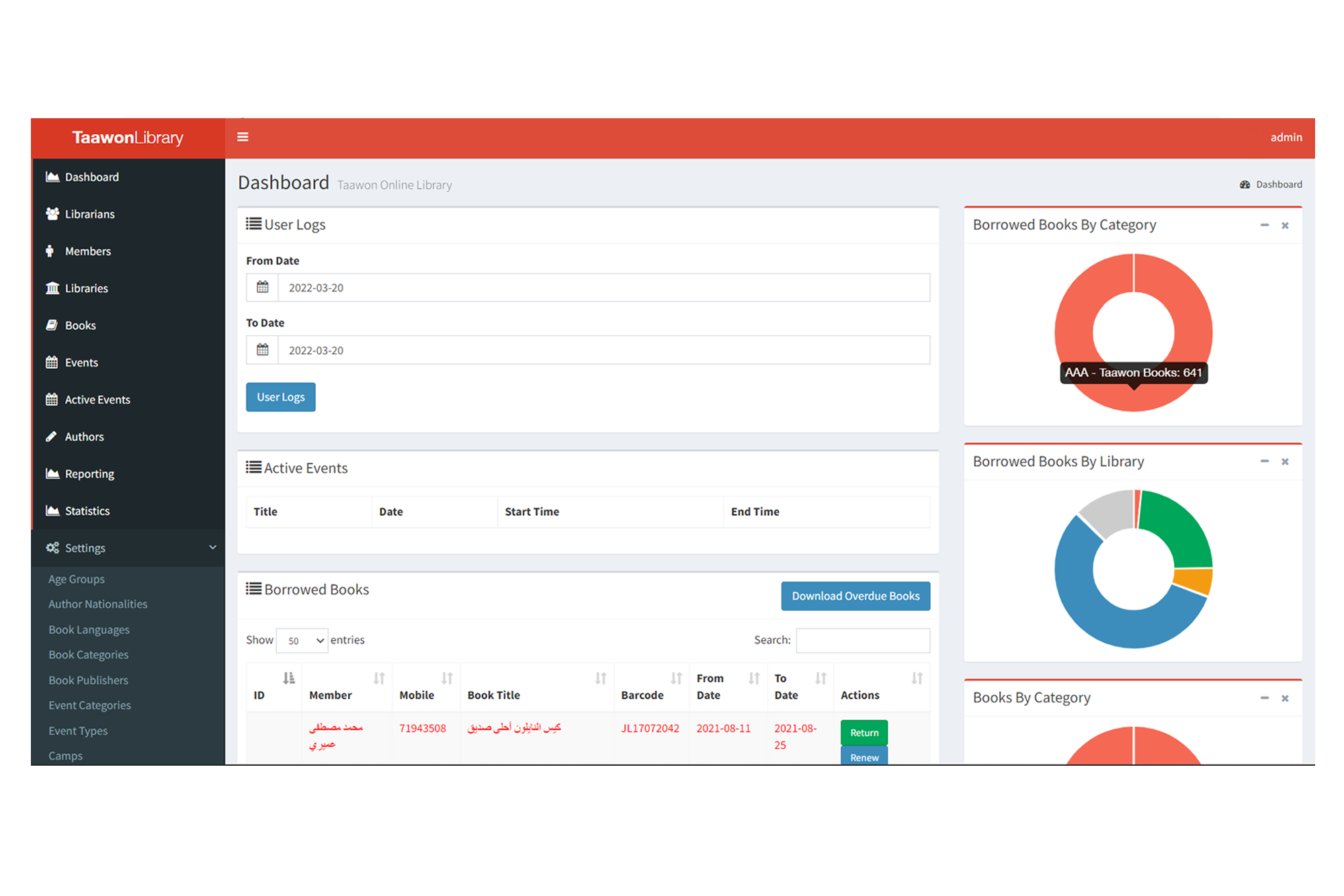Click Dashboard breadcrumb link

(x=1279, y=184)
